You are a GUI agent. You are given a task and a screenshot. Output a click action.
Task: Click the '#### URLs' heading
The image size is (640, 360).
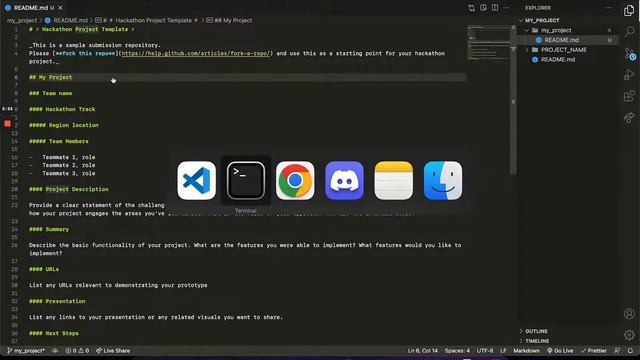tap(44, 269)
